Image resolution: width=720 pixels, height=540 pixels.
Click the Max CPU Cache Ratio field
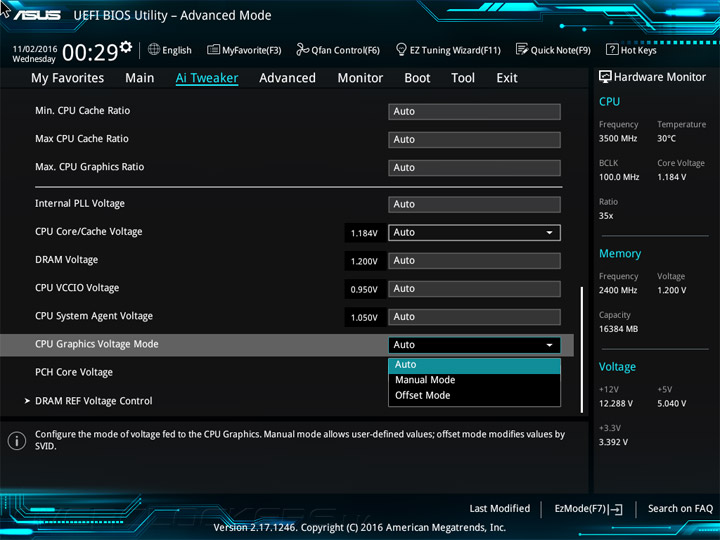pos(474,140)
